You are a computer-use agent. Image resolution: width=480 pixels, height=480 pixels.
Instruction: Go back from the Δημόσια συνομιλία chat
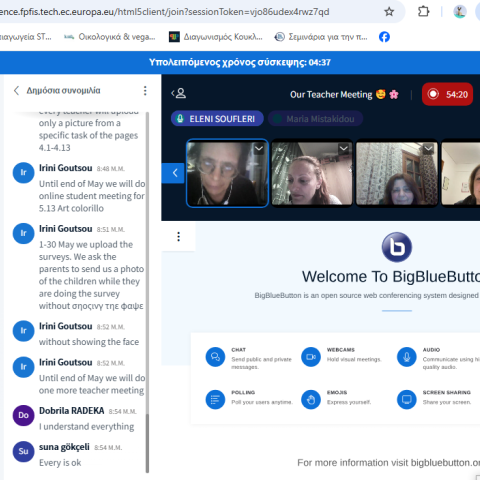coord(16,90)
